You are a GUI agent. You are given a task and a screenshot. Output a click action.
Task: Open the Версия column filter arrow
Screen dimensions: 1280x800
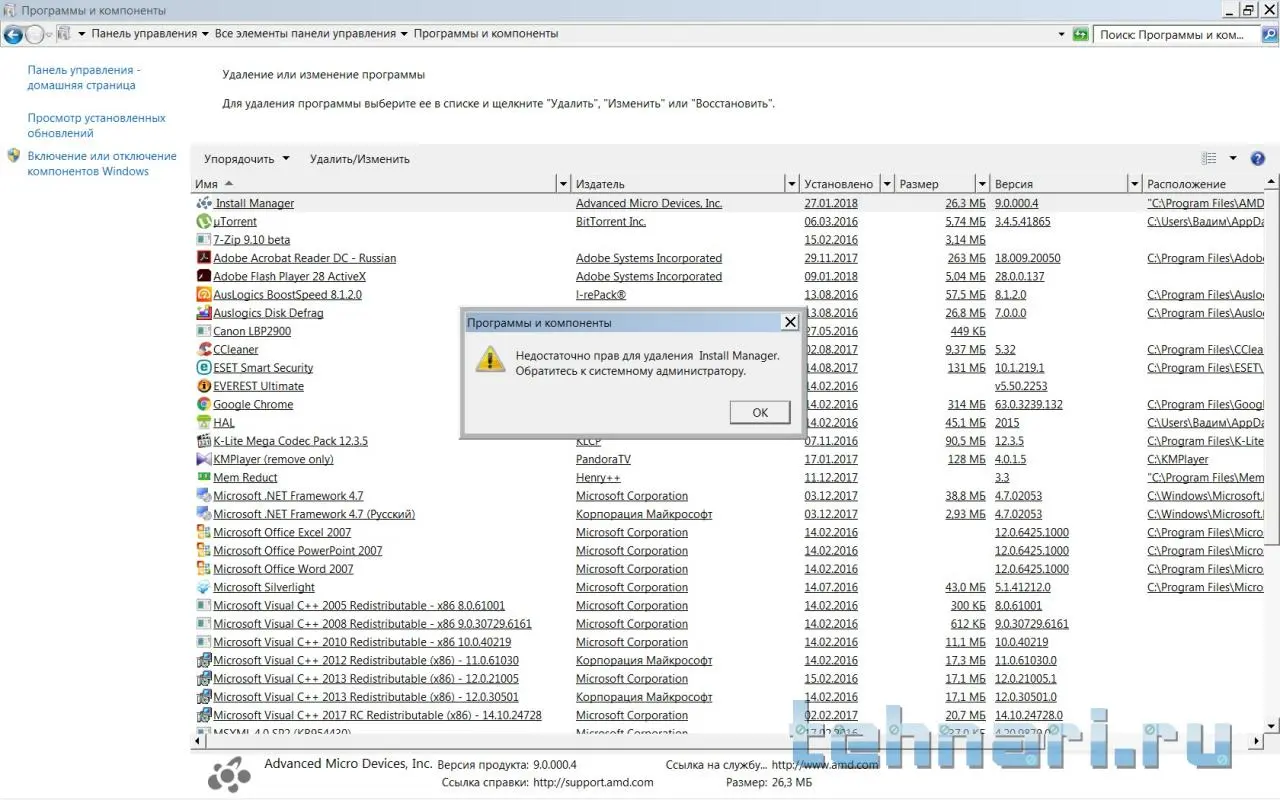click(1134, 184)
